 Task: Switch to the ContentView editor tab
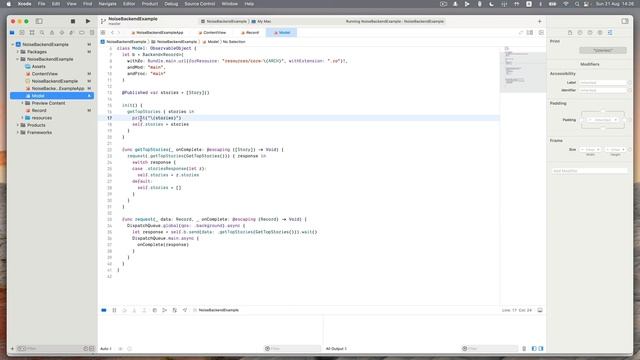(212, 33)
